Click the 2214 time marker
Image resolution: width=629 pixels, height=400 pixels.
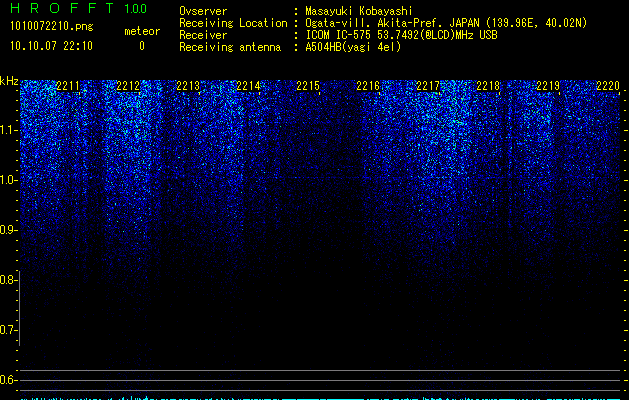248,86
